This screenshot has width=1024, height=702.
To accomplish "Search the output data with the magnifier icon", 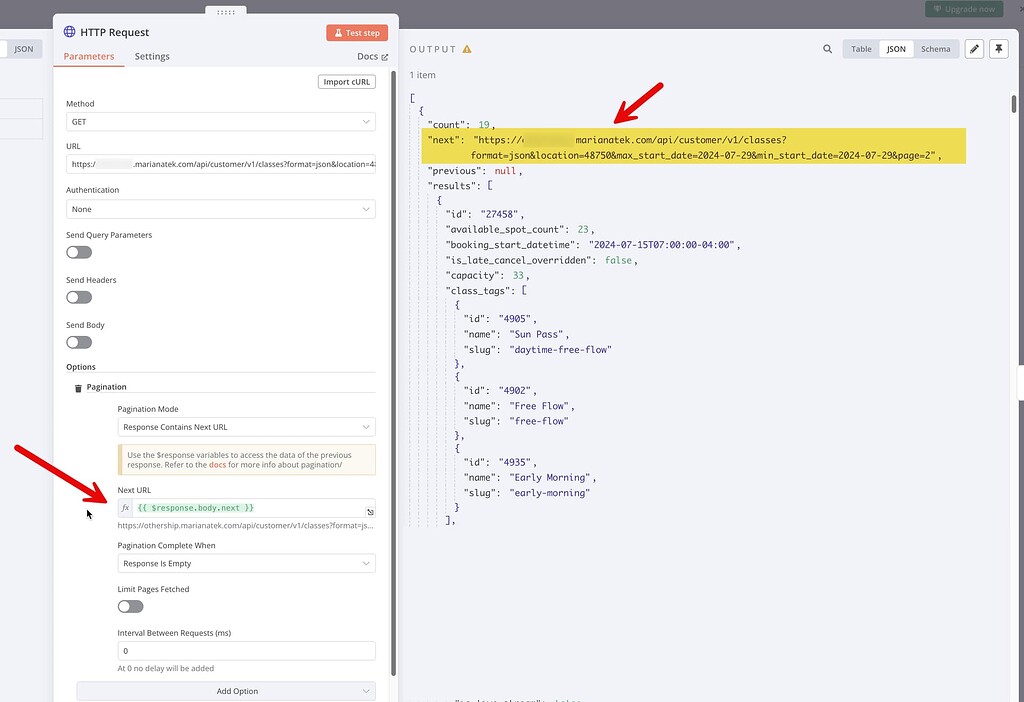I will tap(826, 48).
